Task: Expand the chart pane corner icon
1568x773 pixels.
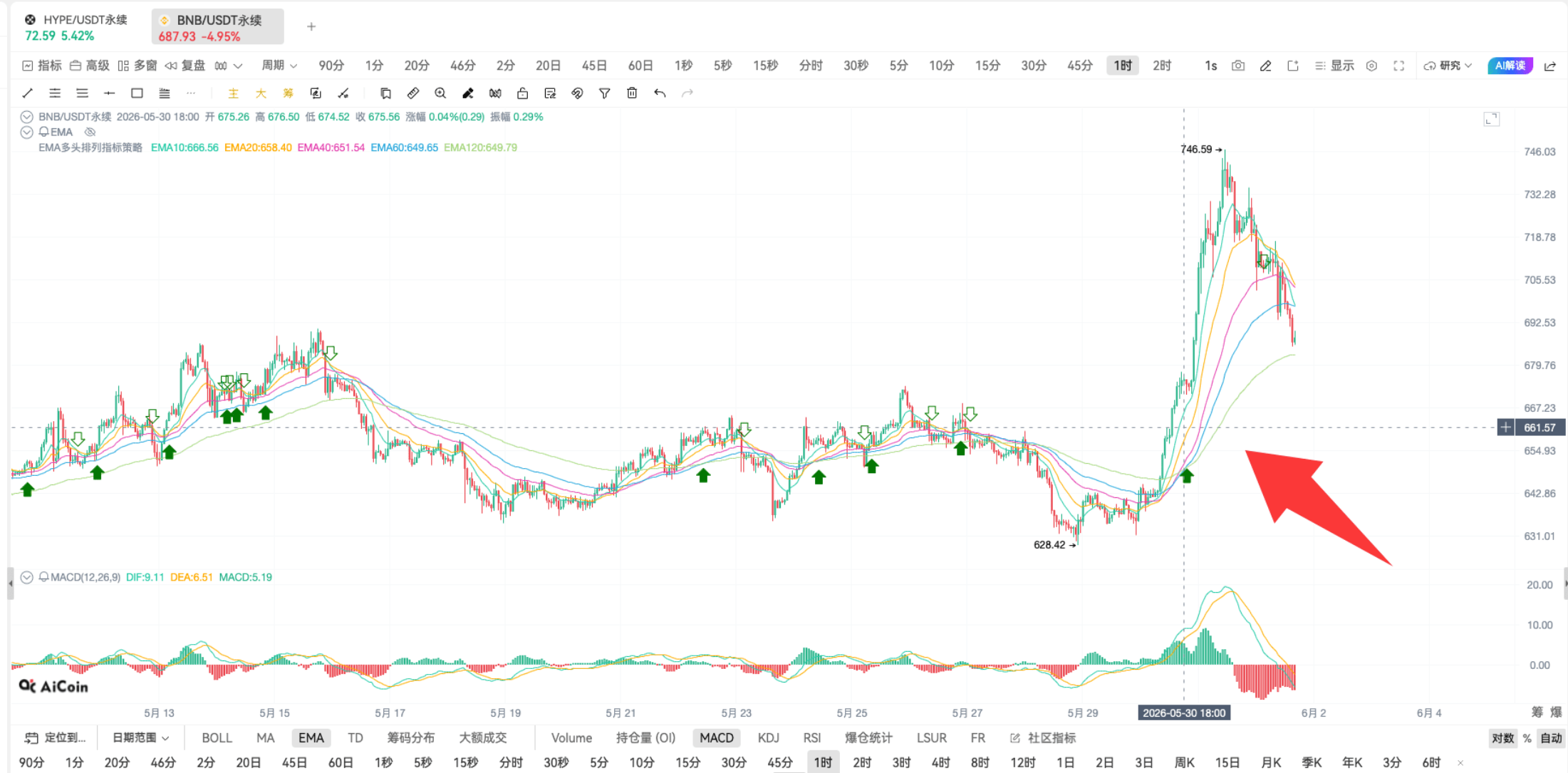Action: click(1492, 119)
